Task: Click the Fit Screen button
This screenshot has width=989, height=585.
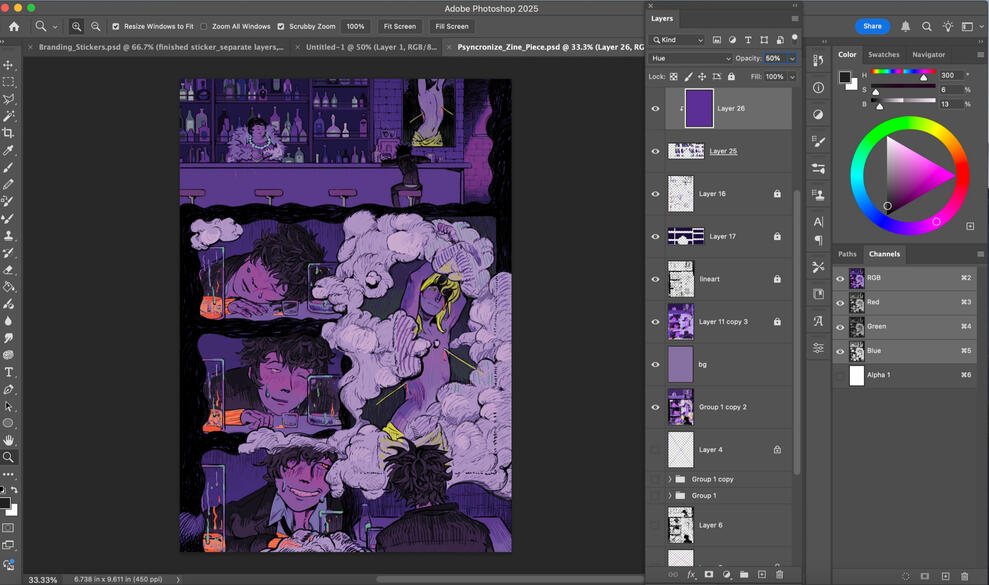Action: pos(399,26)
